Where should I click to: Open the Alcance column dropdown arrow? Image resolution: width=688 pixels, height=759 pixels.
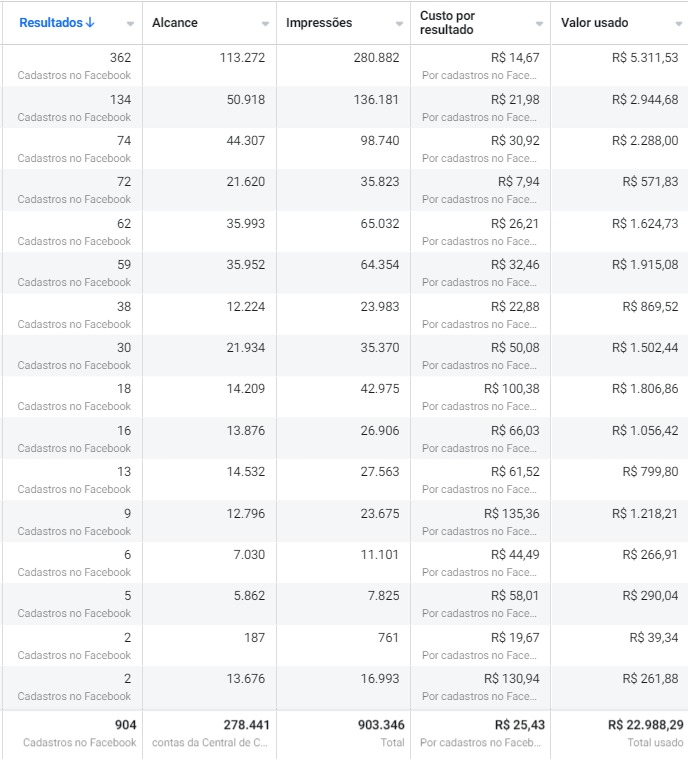coord(265,24)
